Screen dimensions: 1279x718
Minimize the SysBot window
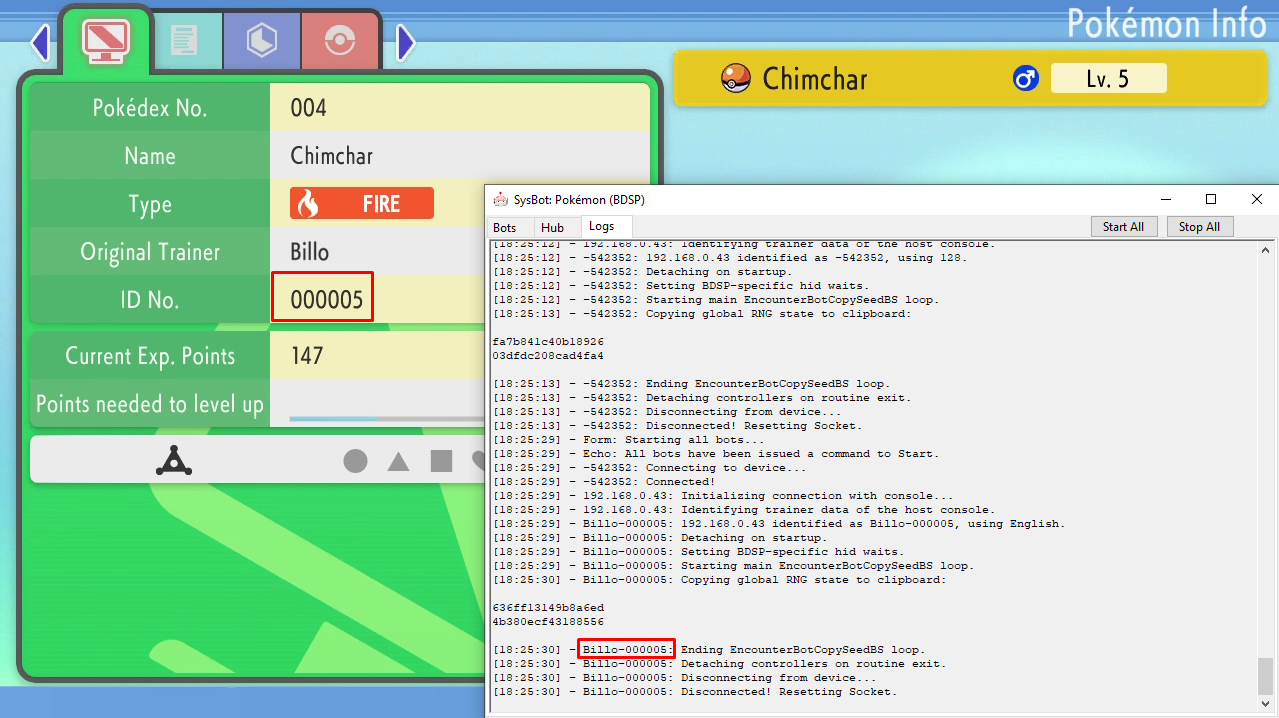pyautogui.click(x=1164, y=199)
